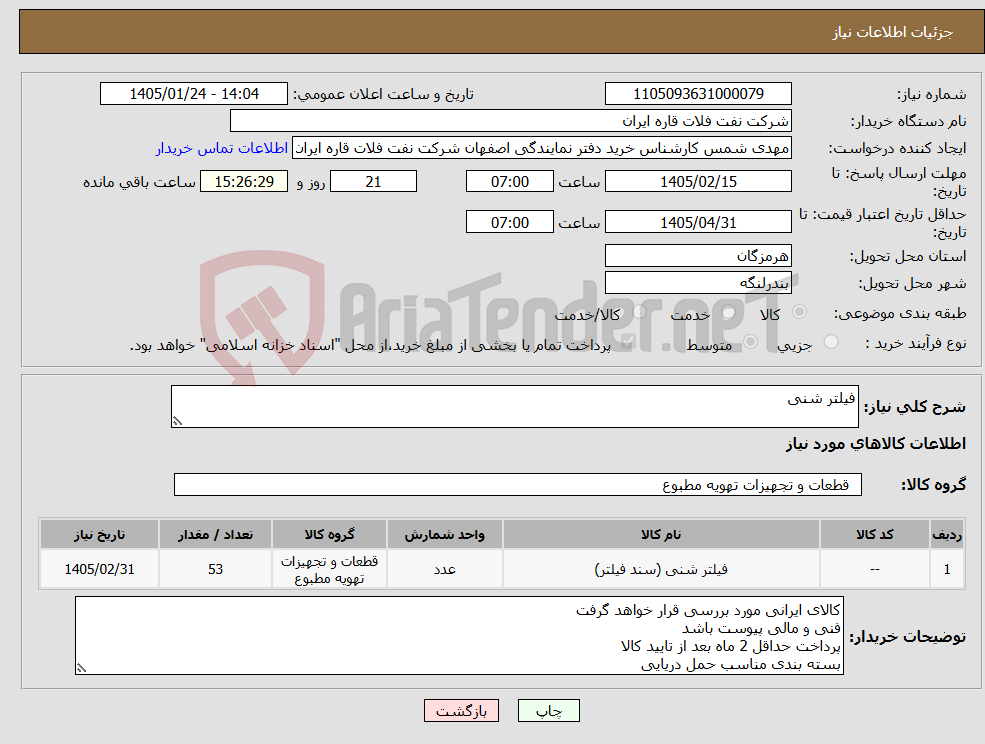
Task: Select the متوسط purchase type radio
Action: [750, 342]
